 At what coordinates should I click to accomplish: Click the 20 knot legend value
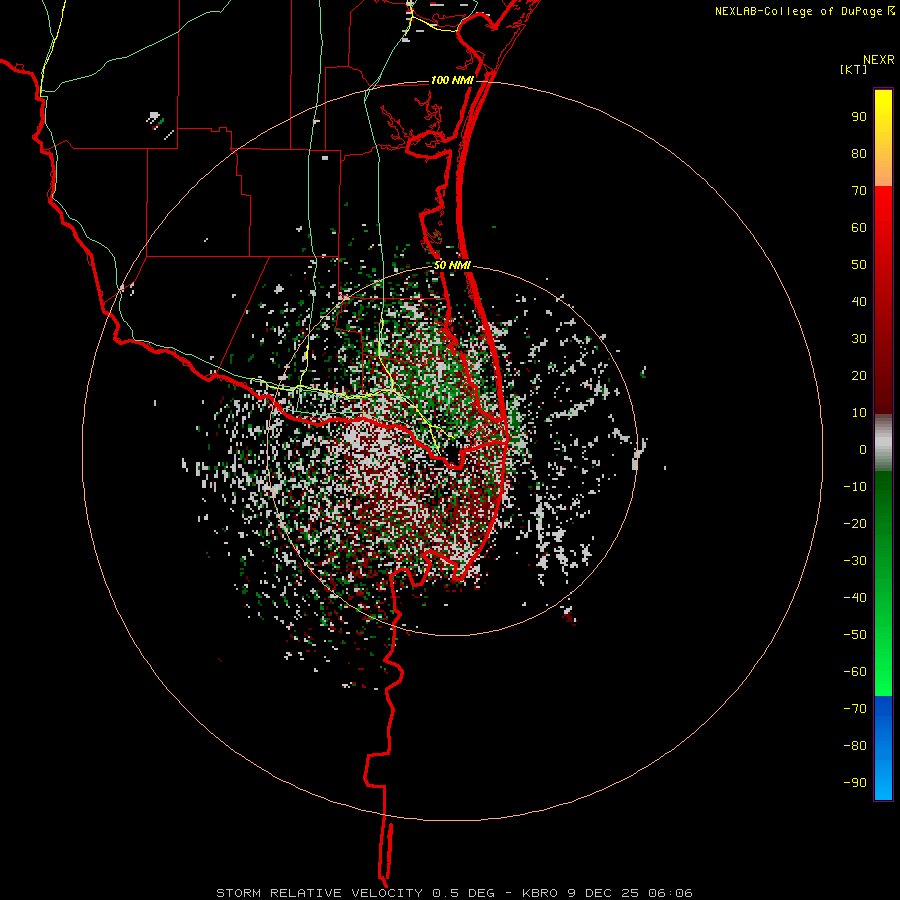click(859, 376)
